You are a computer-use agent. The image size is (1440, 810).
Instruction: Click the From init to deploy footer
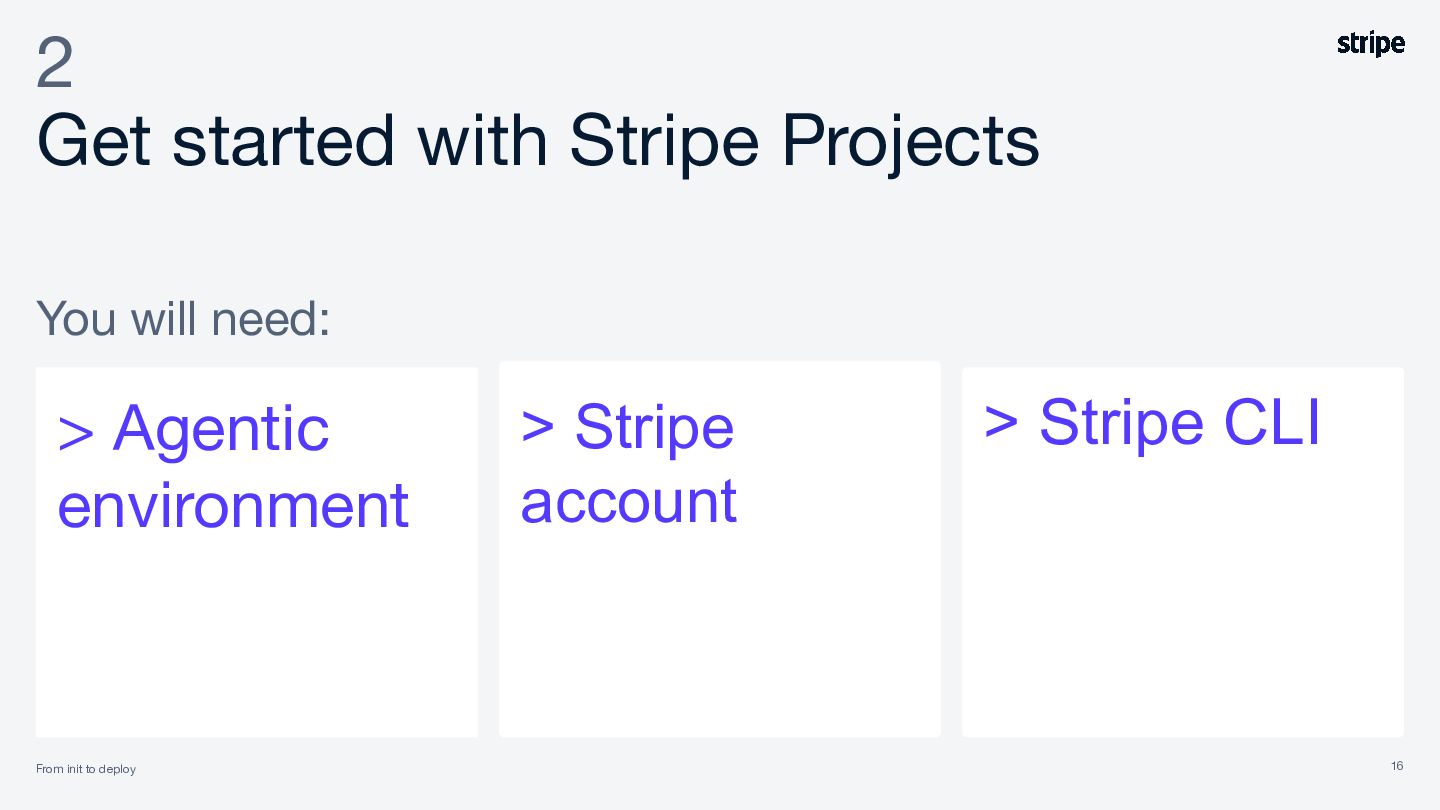[86, 769]
